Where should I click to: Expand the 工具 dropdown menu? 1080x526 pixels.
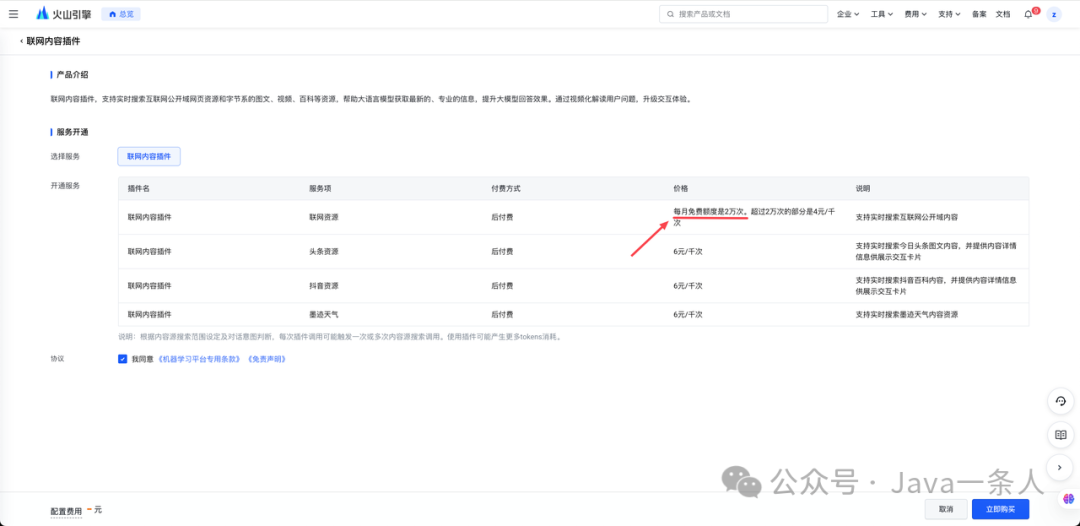point(882,14)
